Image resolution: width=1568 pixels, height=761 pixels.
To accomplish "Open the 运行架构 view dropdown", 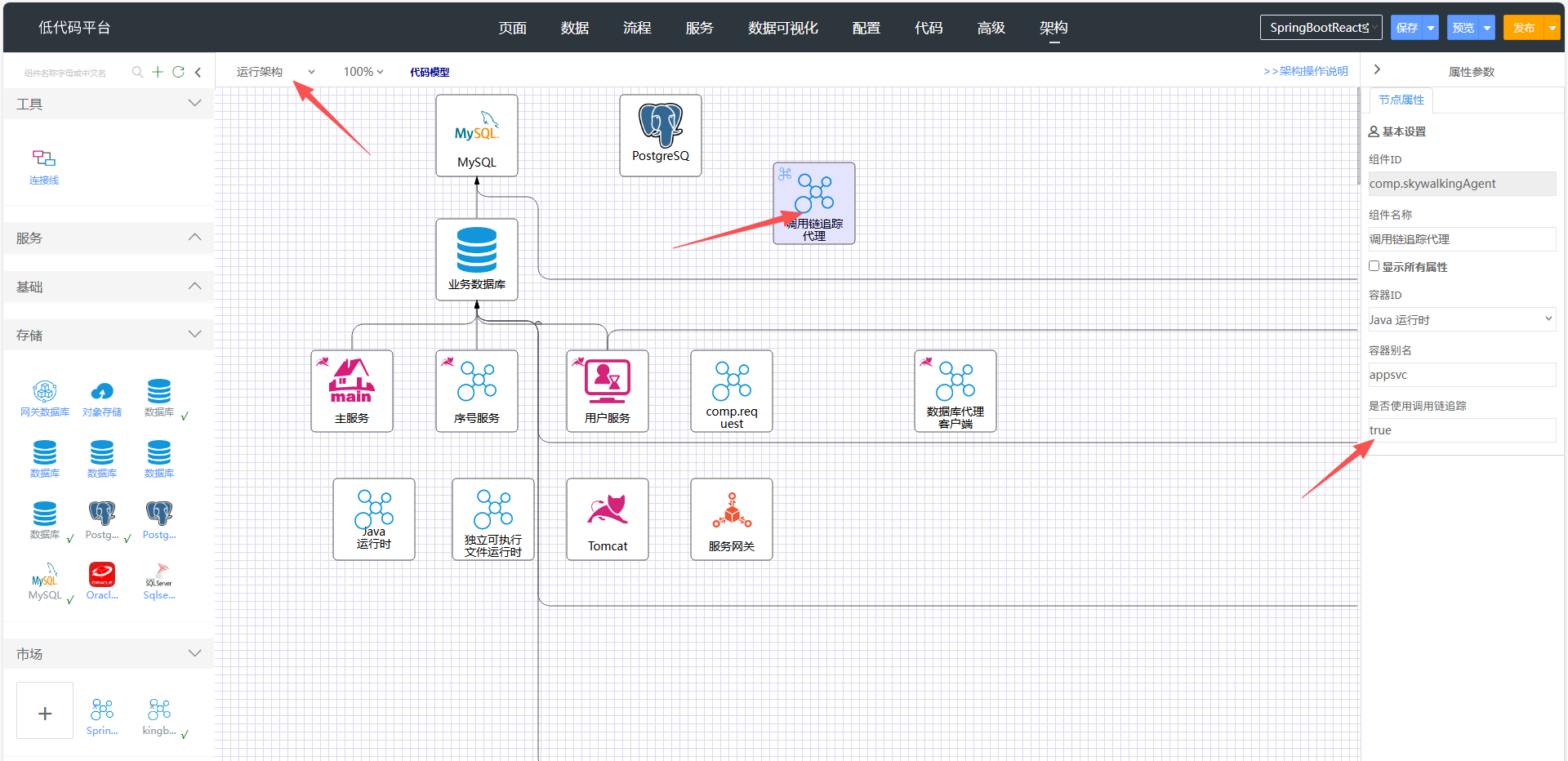I will (275, 72).
